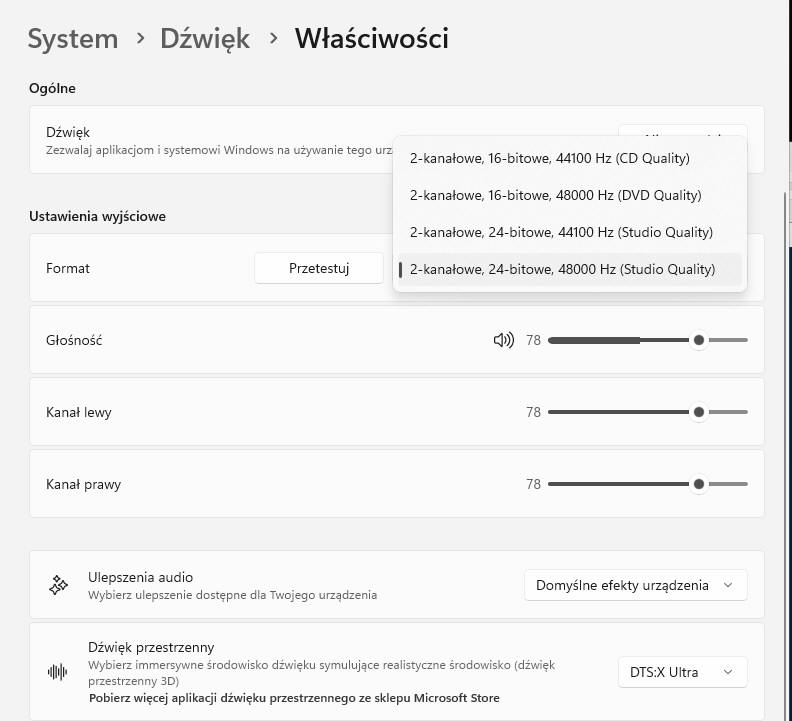Open Microsoft Store spatial sound apps link
This screenshot has width=792, height=721.
[x=294, y=698]
